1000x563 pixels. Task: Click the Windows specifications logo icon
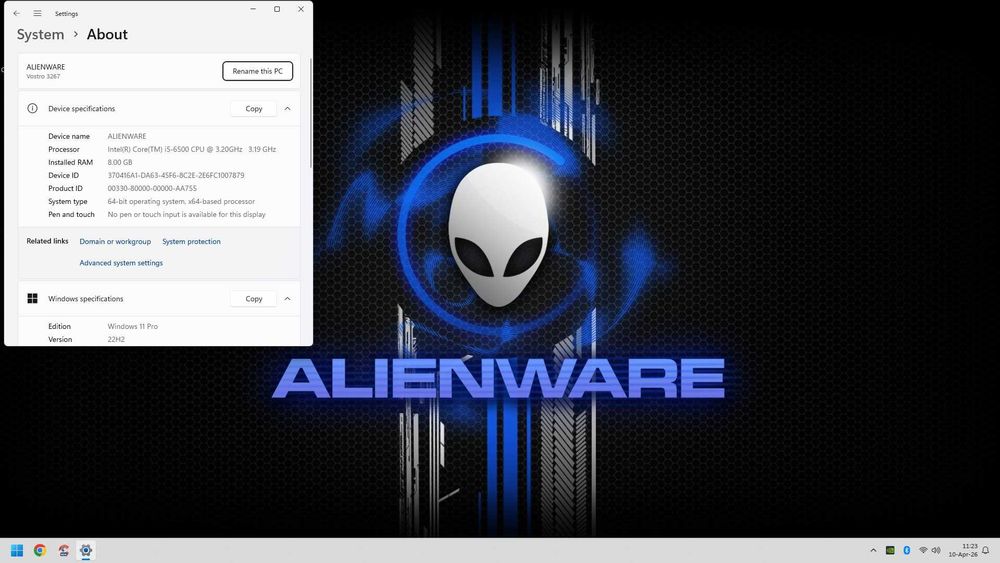tap(33, 298)
